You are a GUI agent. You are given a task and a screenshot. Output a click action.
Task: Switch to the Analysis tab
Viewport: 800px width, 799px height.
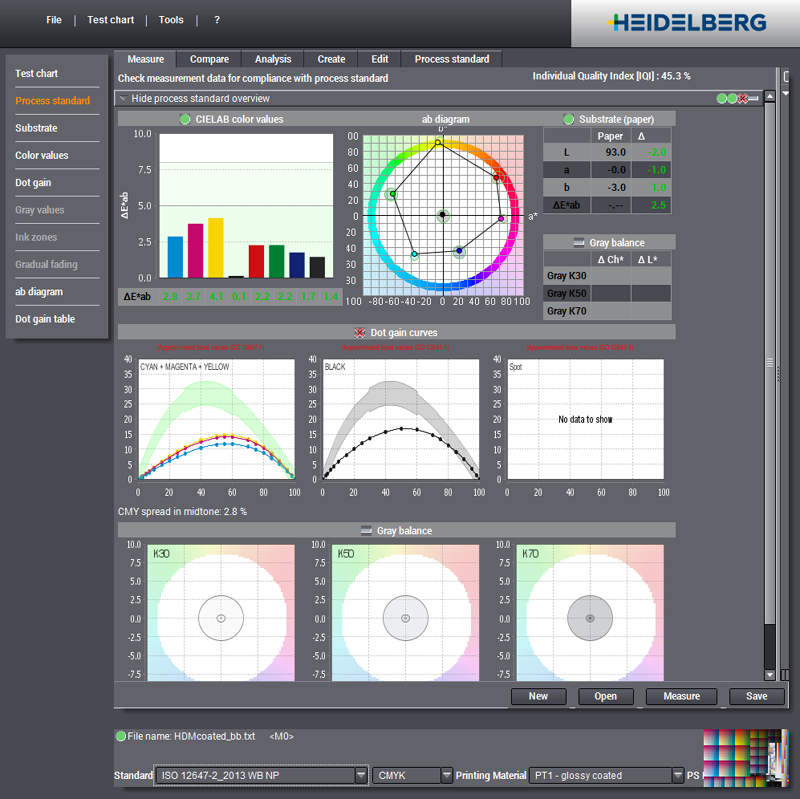[272, 58]
